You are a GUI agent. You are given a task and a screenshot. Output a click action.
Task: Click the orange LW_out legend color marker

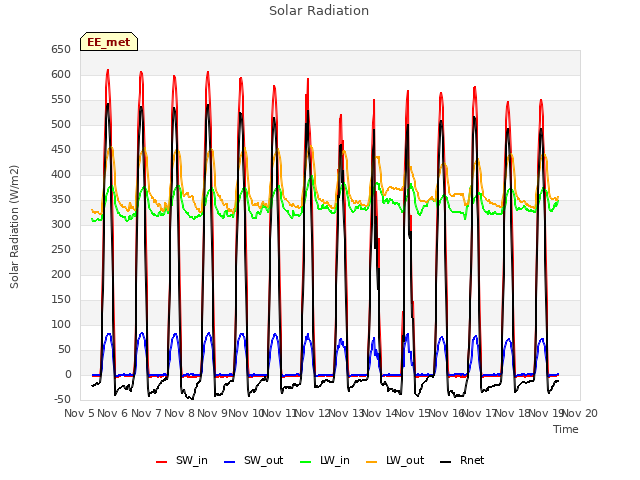click(x=372, y=462)
